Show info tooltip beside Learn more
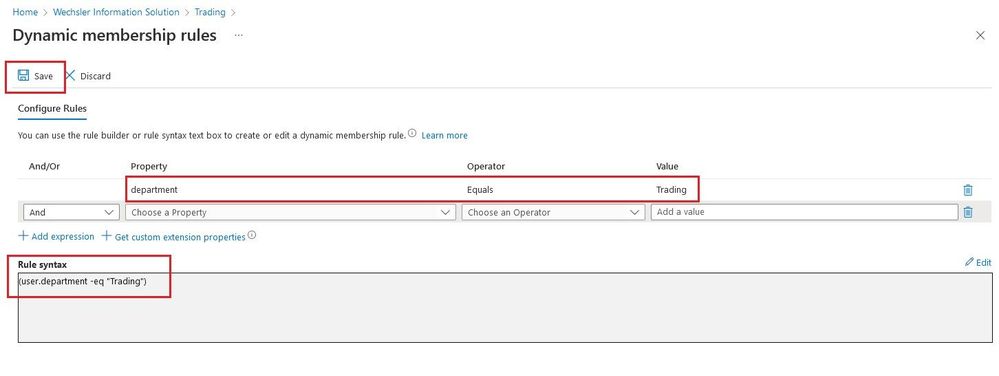 tap(412, 134)
